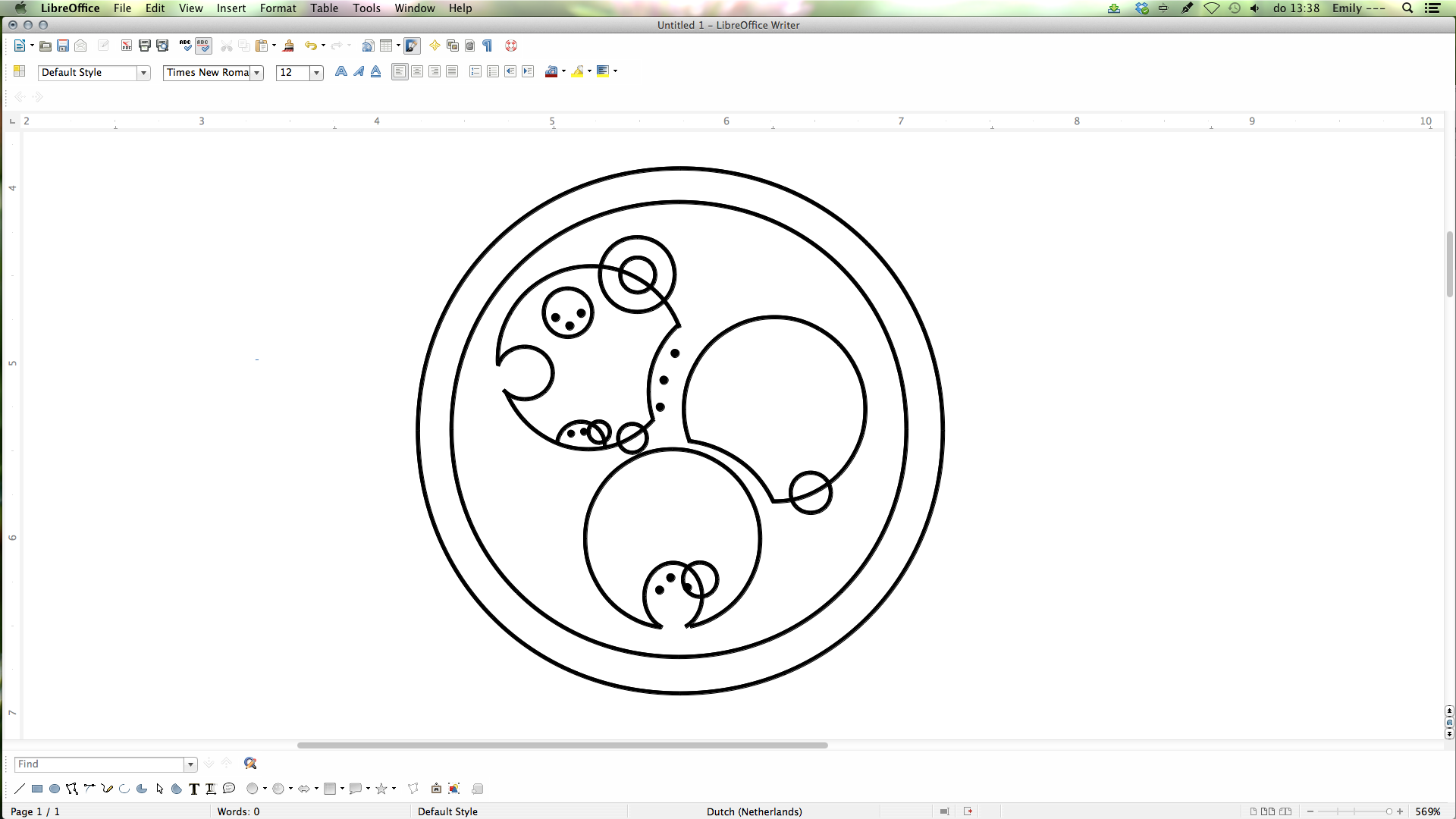Click the Styles and Formatting icon

tap(20, 71)
